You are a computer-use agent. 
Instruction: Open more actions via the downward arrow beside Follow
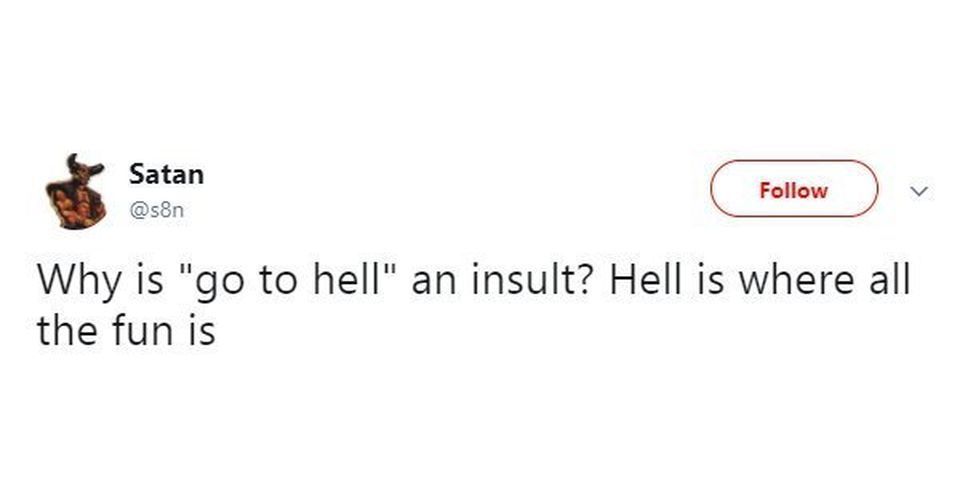tap(919, 192)
